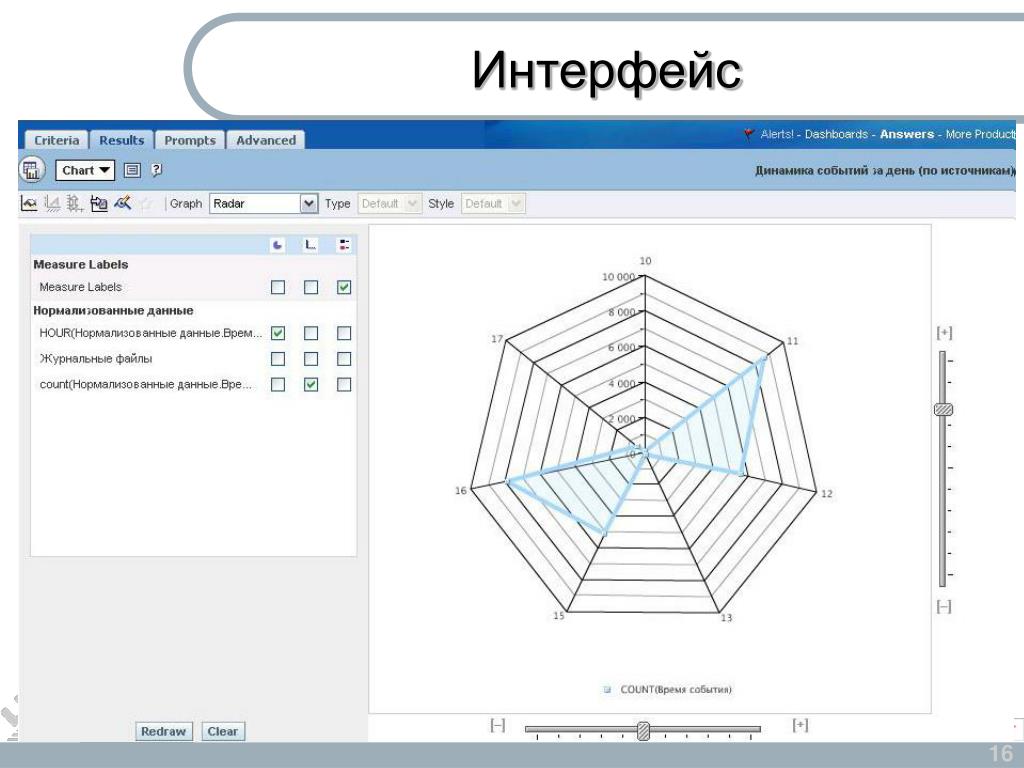Toggle Measure Labels axis-column checkbox

[311, 287]
